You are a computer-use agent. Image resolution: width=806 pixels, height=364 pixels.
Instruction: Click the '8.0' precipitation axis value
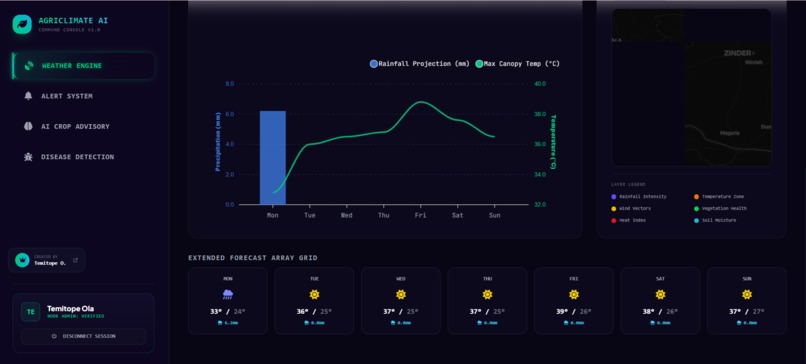coord(229,83)
